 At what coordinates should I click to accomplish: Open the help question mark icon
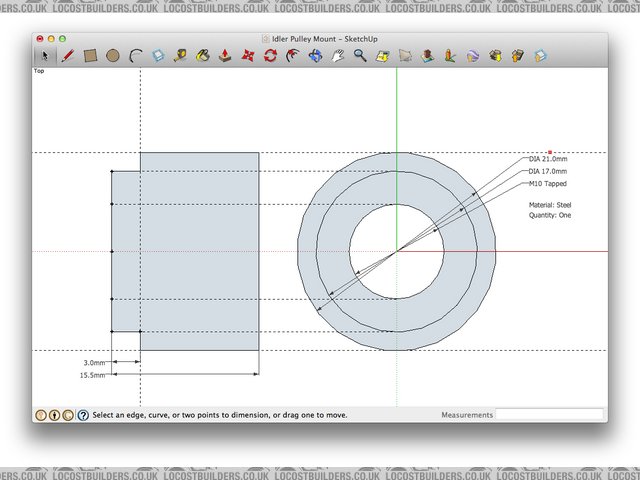click(x=83, y=414)
